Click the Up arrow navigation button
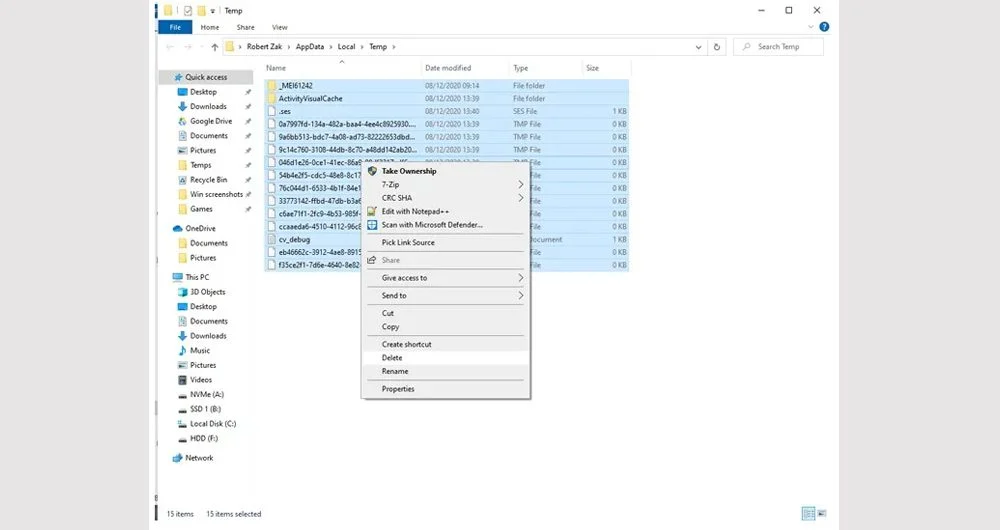The image size is (1000, 530). coord(214,47)
